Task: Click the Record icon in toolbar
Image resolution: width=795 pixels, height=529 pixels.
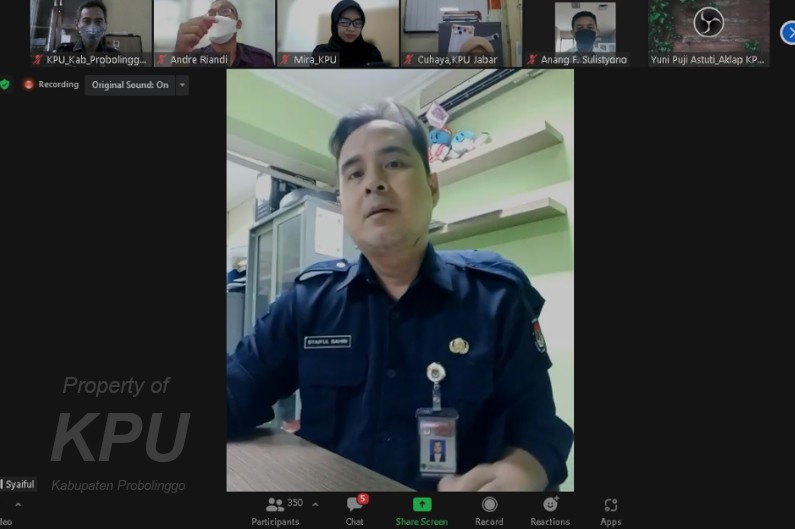Action: (x=489, y=510)
